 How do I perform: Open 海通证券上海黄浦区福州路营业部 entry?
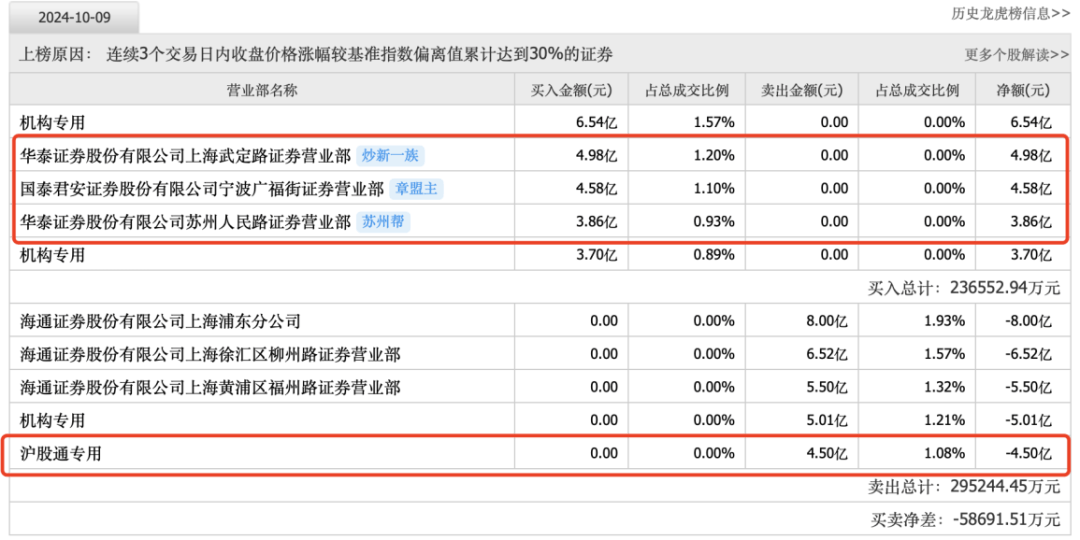[x=210, y=388]
